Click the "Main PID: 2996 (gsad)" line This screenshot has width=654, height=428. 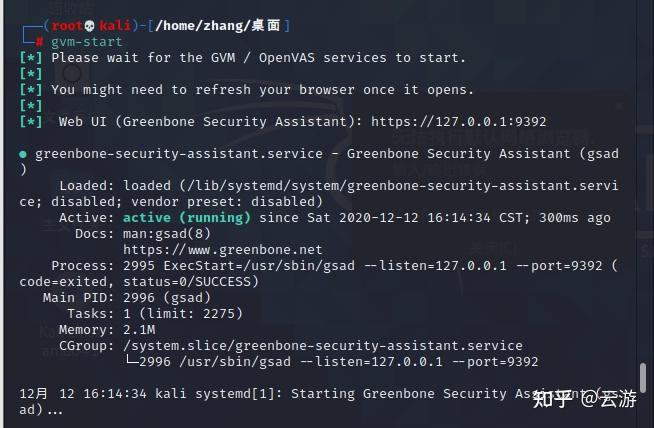pos(124,298)
